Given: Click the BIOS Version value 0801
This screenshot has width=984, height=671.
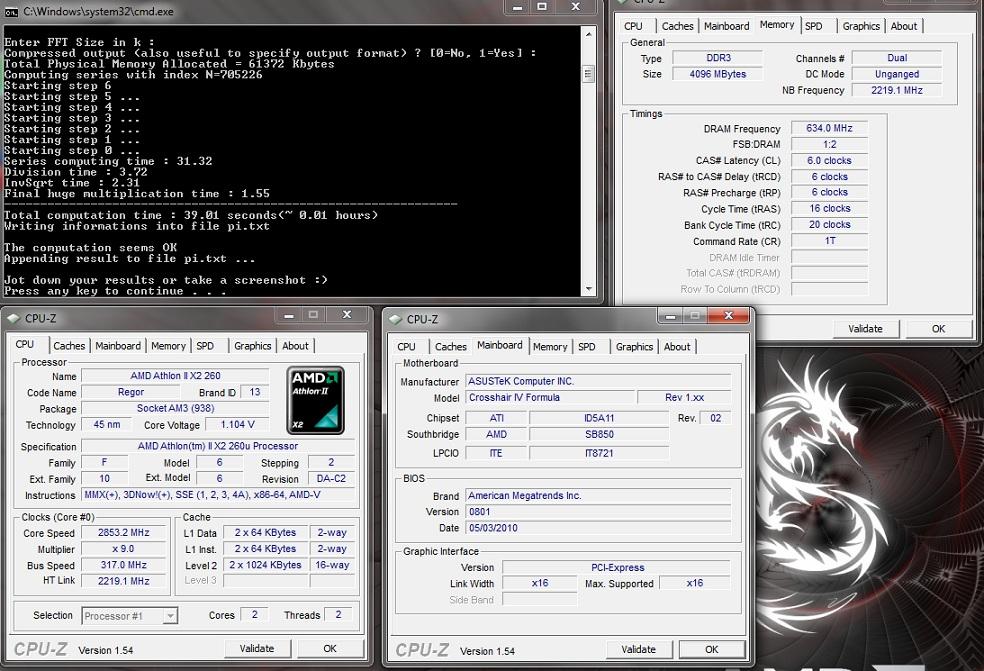Looking at the screenshot, I should point(598,512).
